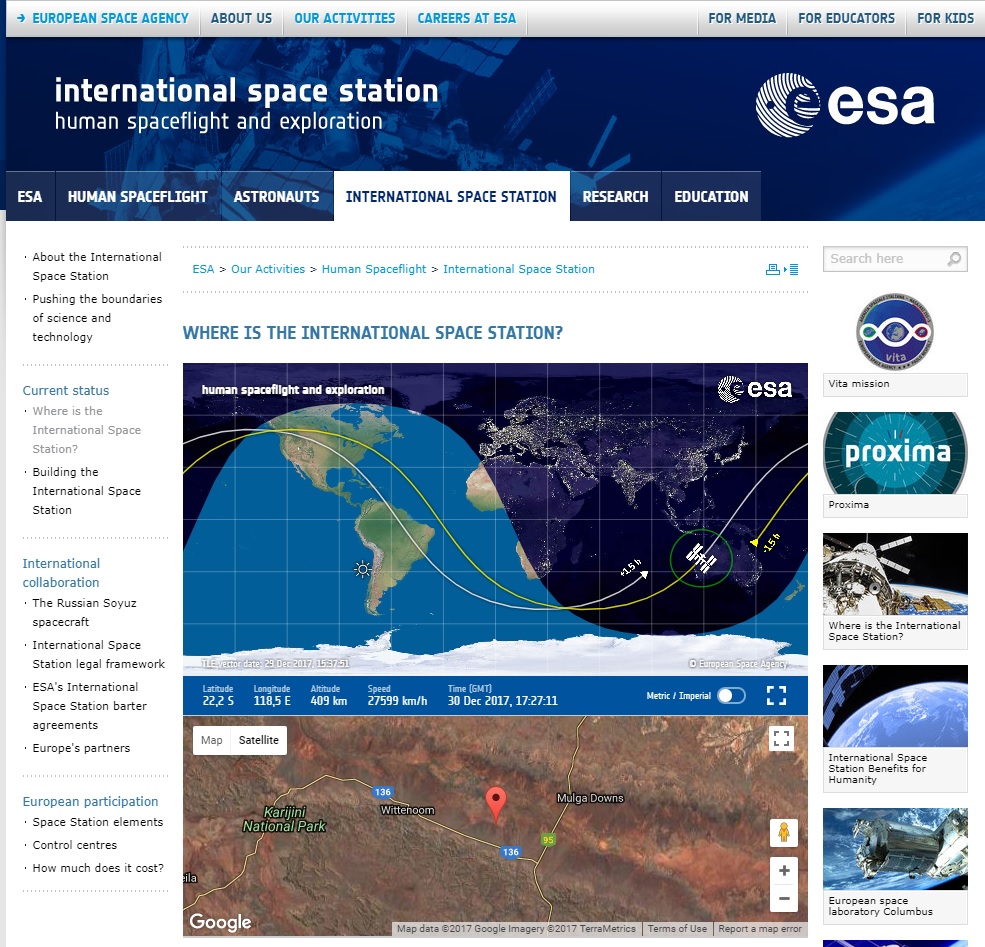Switch the map to Map view
Image resolution: width=985 pixels, height=947 pixels.
pos(212,740)
